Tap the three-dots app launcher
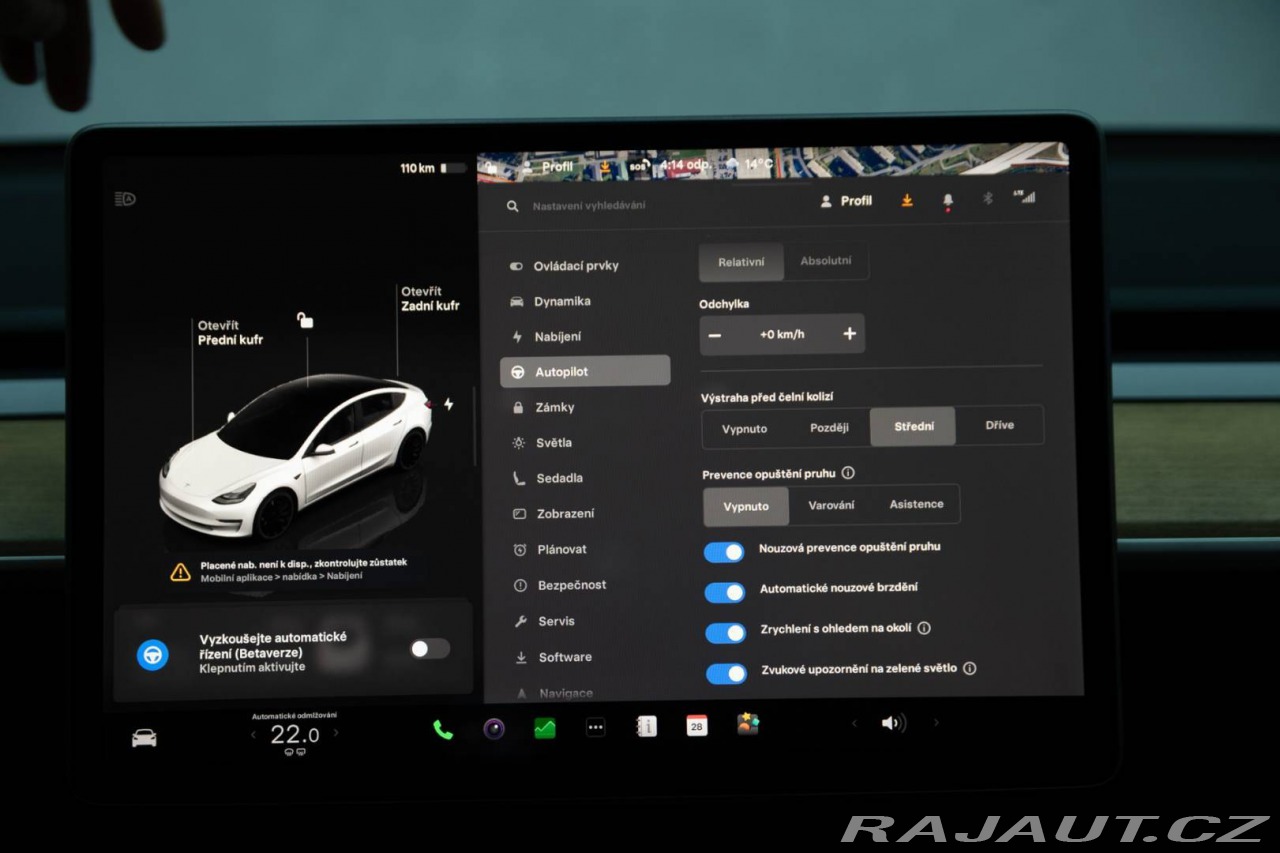The width and height of the screenshot is (1280, 853). tap(595, 728)
